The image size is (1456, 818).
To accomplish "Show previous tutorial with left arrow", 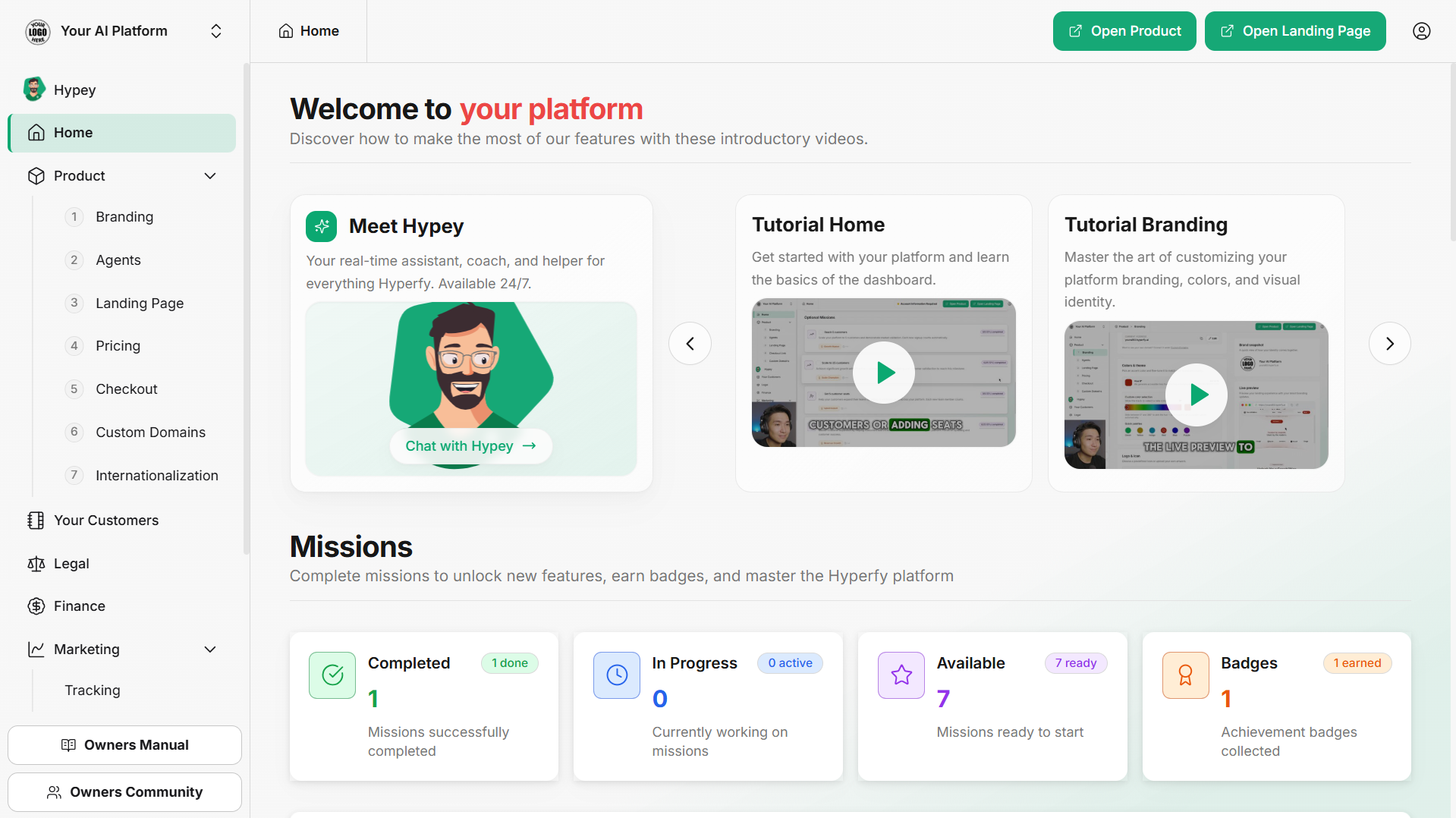I will click(690, 344).
